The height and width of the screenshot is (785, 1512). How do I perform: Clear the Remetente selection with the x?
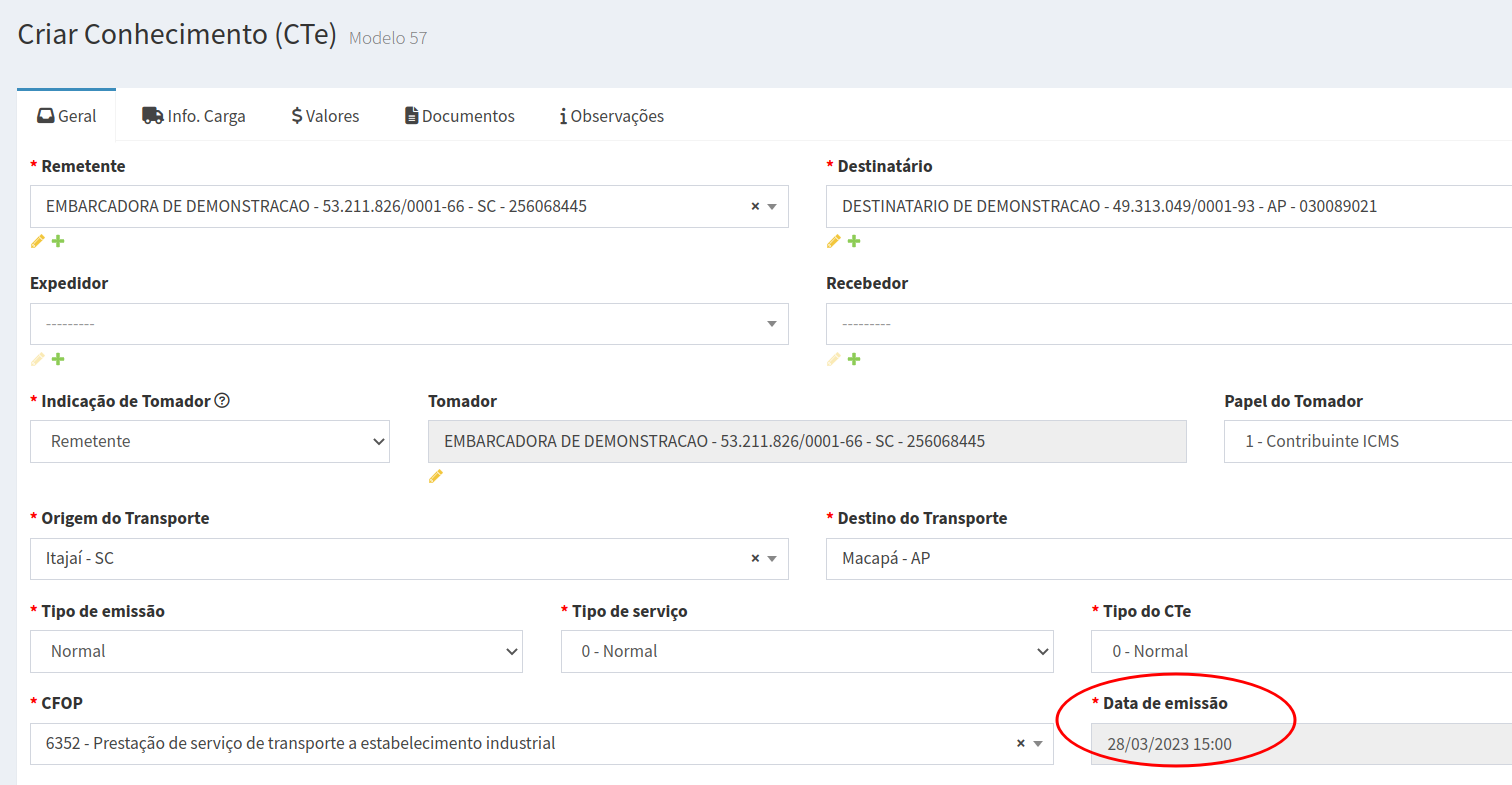pyautogui.click(x=755, y=206)
